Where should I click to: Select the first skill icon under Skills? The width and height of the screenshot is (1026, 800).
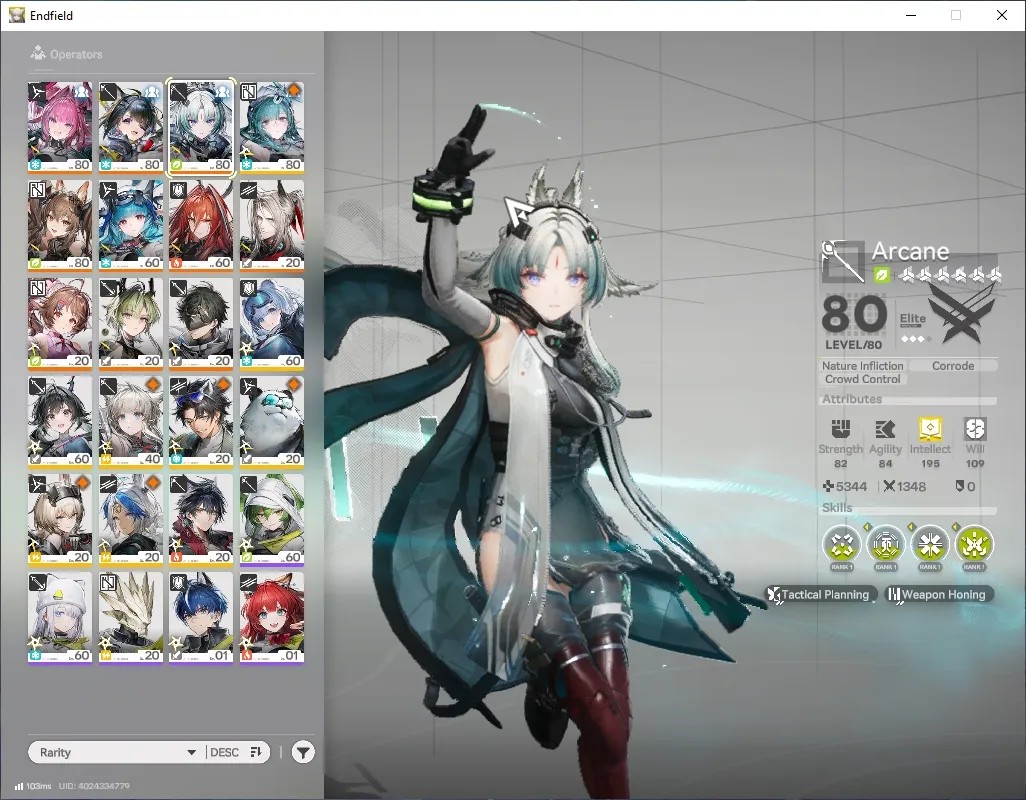841,544
